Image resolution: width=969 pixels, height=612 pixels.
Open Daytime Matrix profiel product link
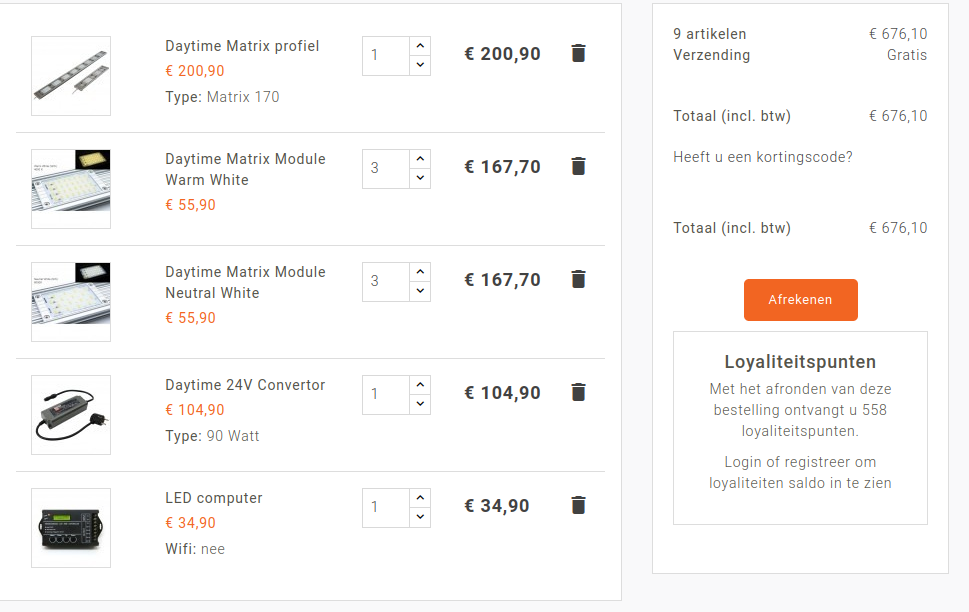[242, 46]
